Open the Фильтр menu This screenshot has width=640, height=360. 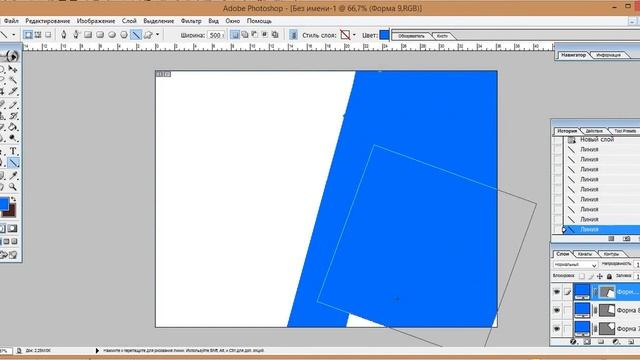point(191,21)
